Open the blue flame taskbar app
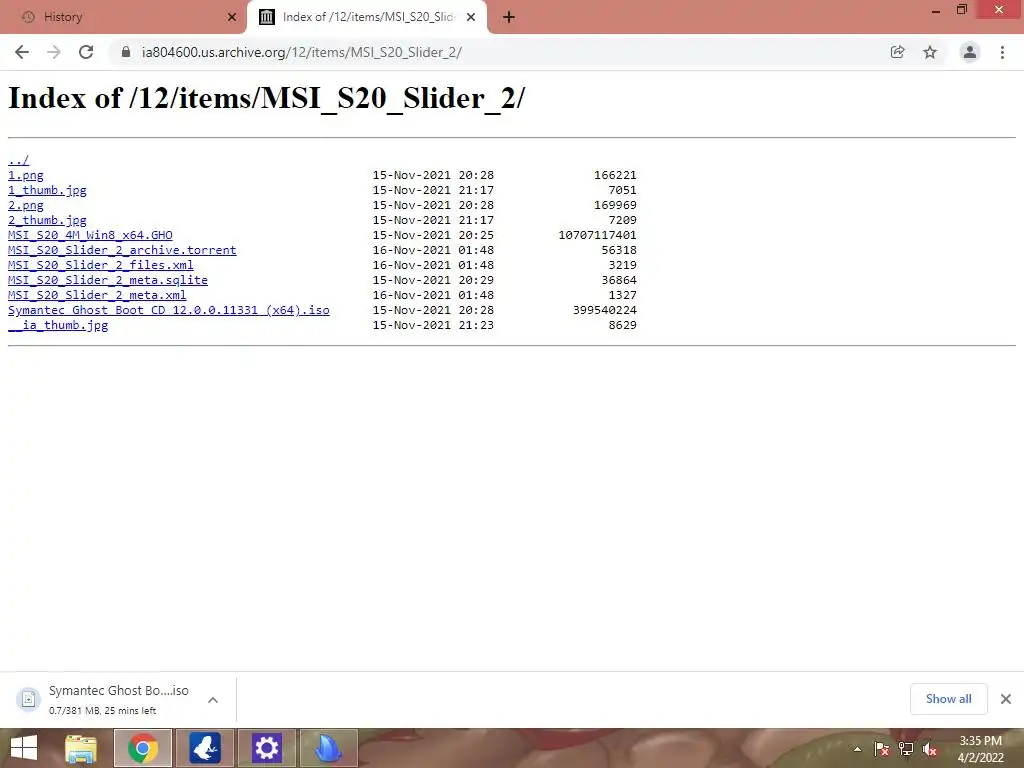Viewport: 1024px width, 768px height. pyautogui.click(x=328, y=748)
